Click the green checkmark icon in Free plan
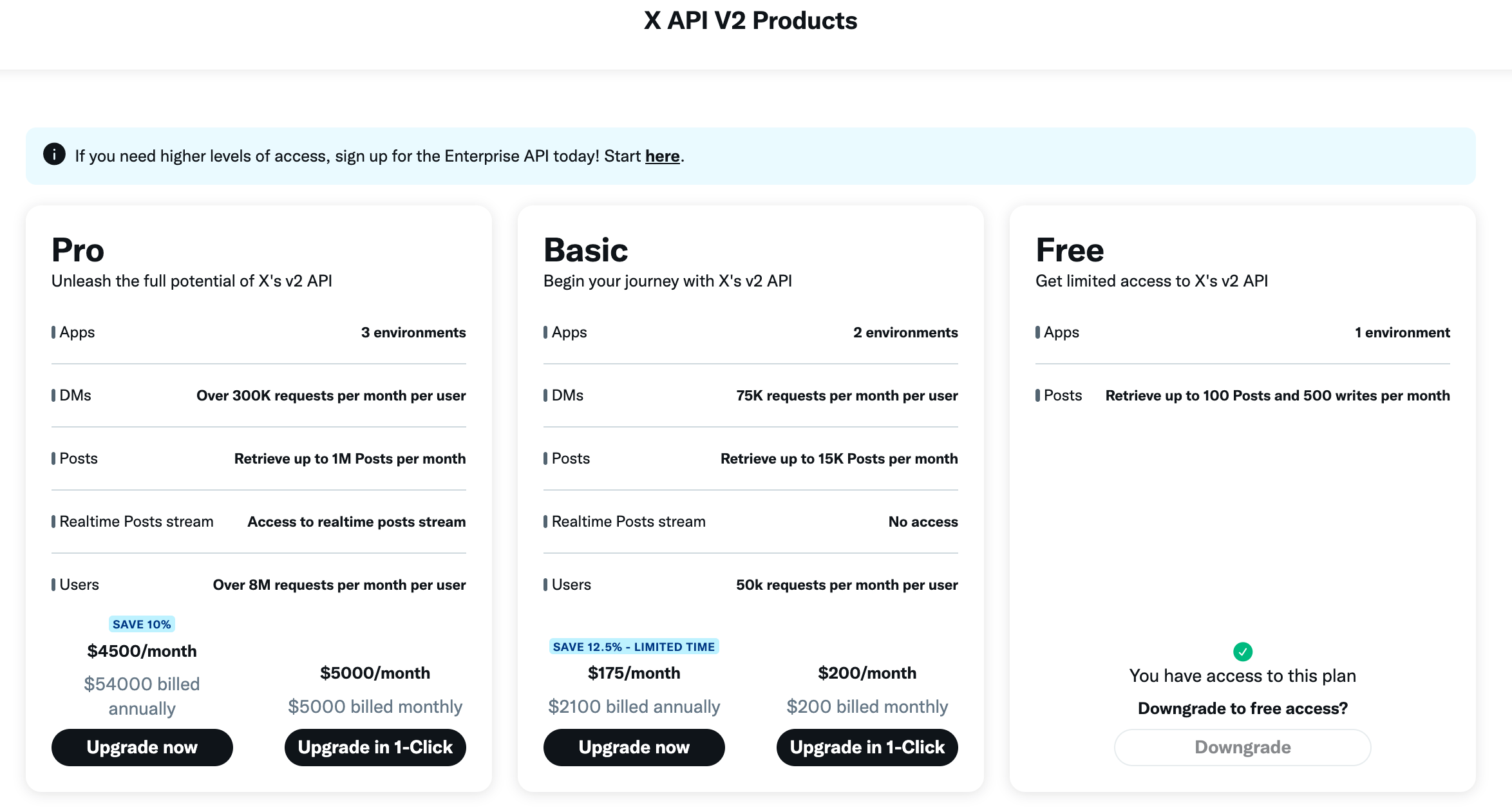 click(x=1242, y=652)
